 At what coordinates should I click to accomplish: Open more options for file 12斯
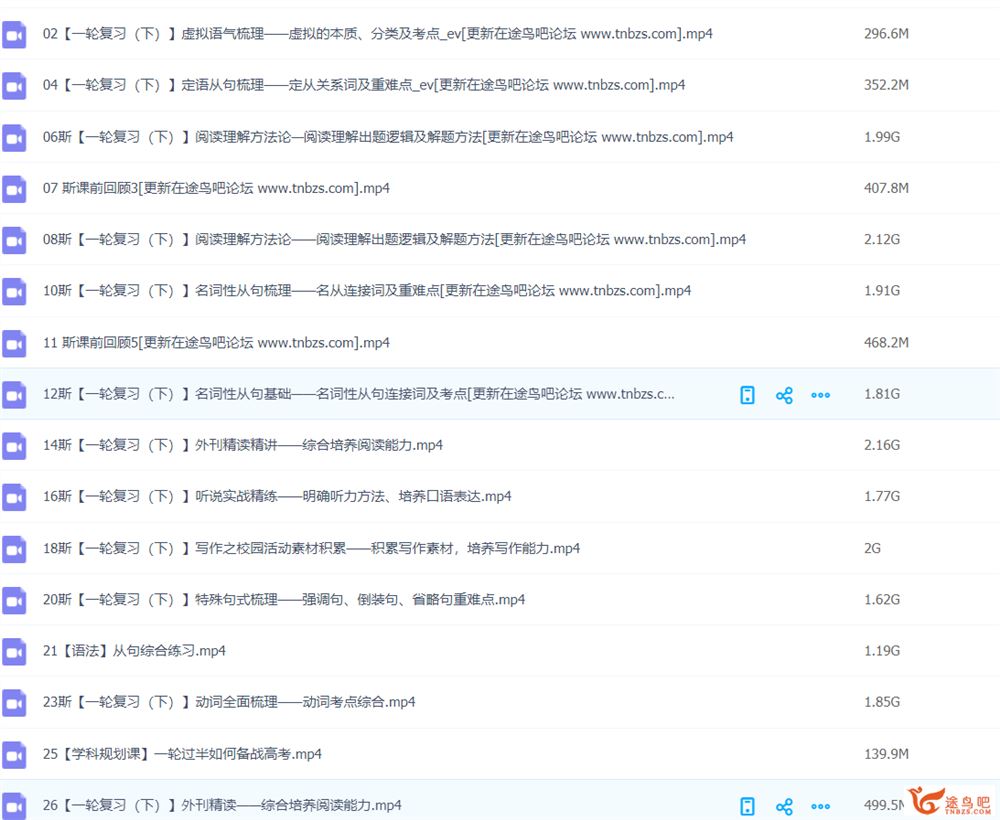[821, 395]
